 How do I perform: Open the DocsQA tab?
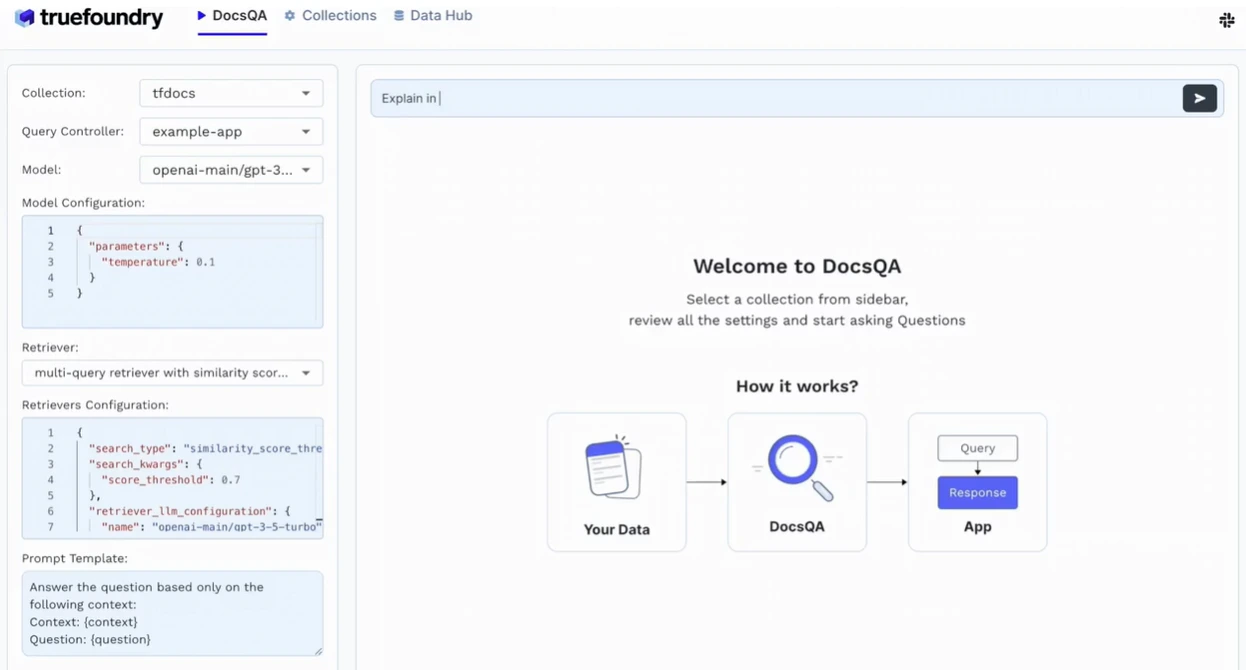point(232,16)
